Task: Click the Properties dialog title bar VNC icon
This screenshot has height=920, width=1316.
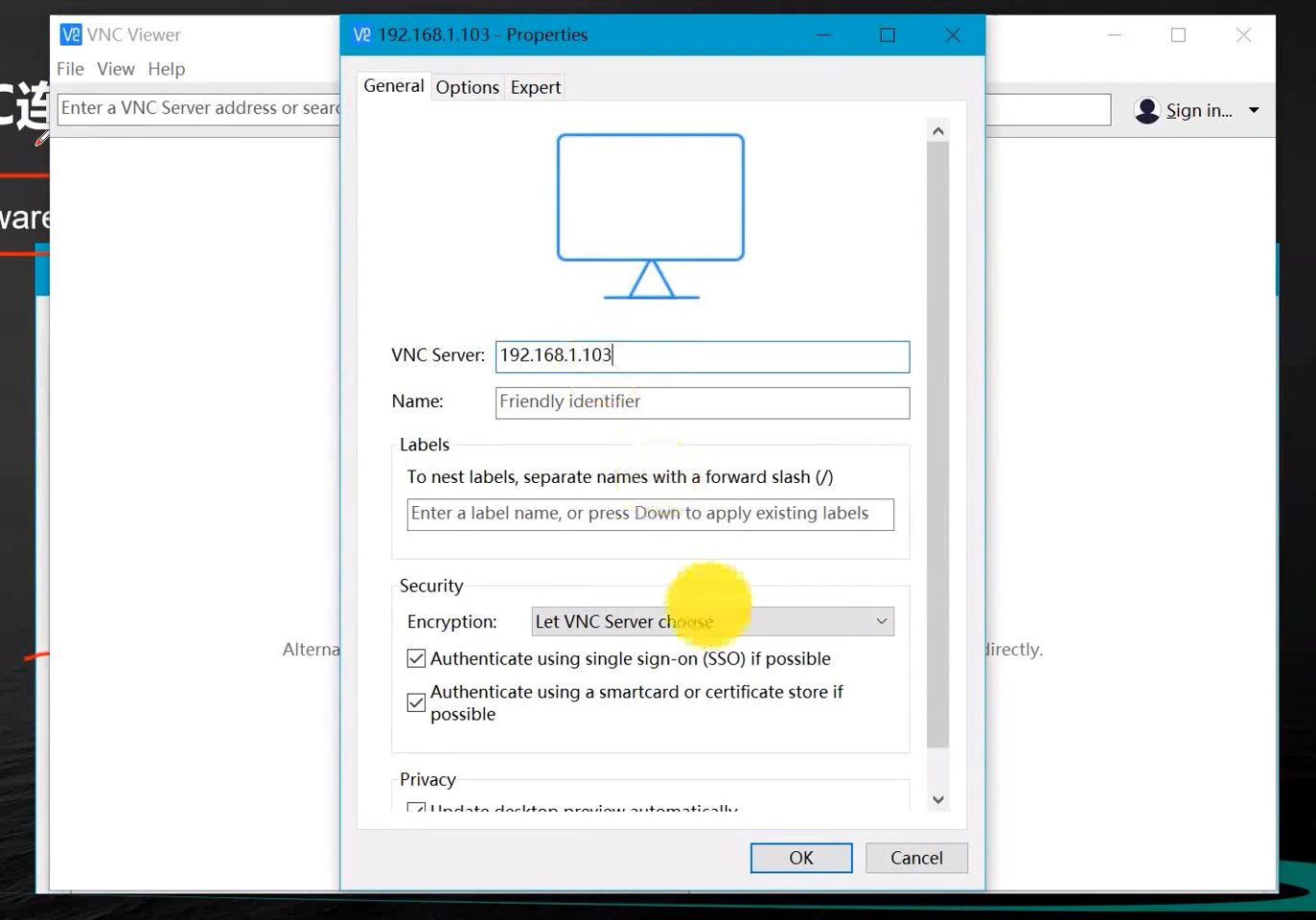Action: click(x=361, y=35)
